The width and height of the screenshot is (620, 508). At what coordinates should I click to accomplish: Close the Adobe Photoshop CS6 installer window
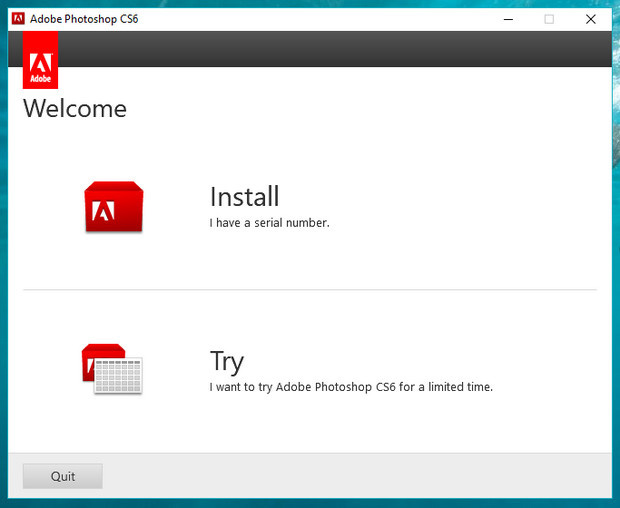point(591,19)
